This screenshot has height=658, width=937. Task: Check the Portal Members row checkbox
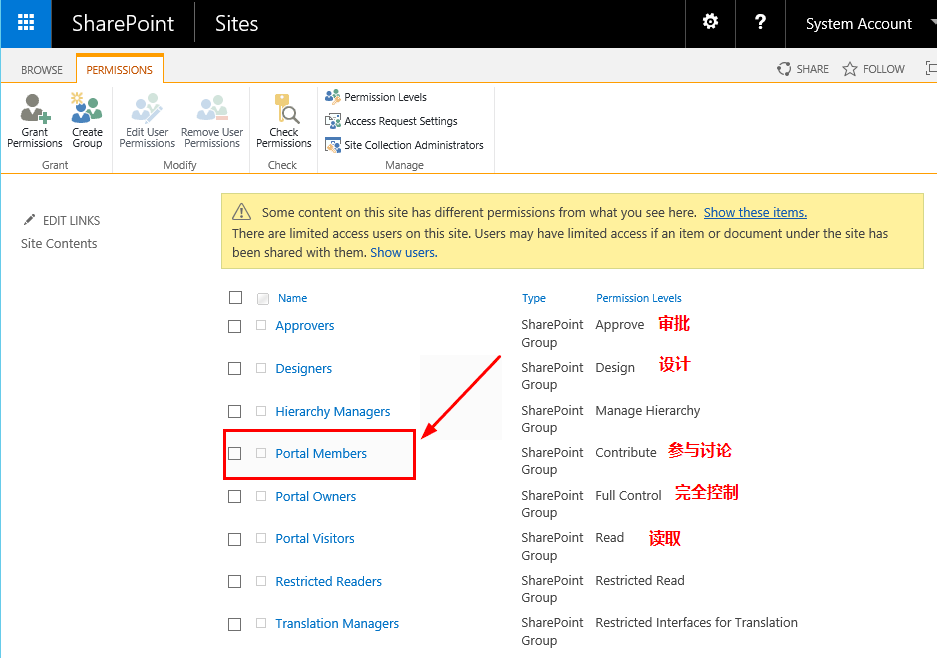tap(235, 454)
